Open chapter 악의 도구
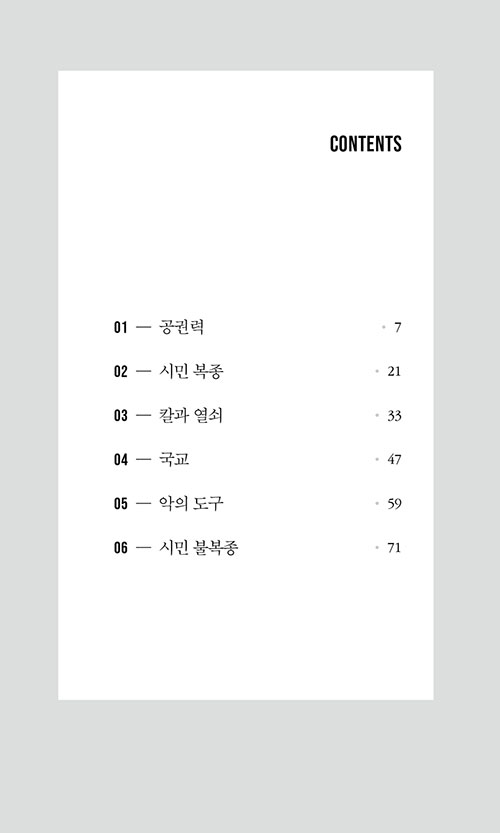 click(x=191, y=503)
